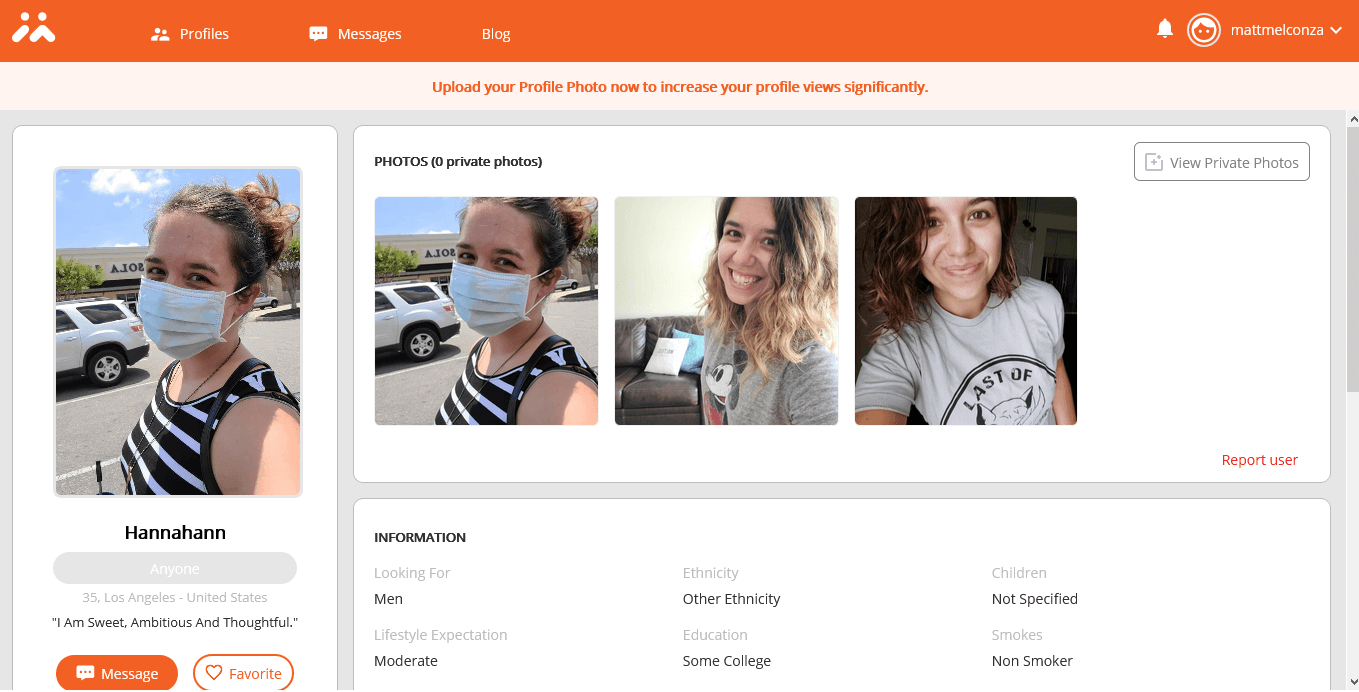Go to the Blog page

pos(496,34)
